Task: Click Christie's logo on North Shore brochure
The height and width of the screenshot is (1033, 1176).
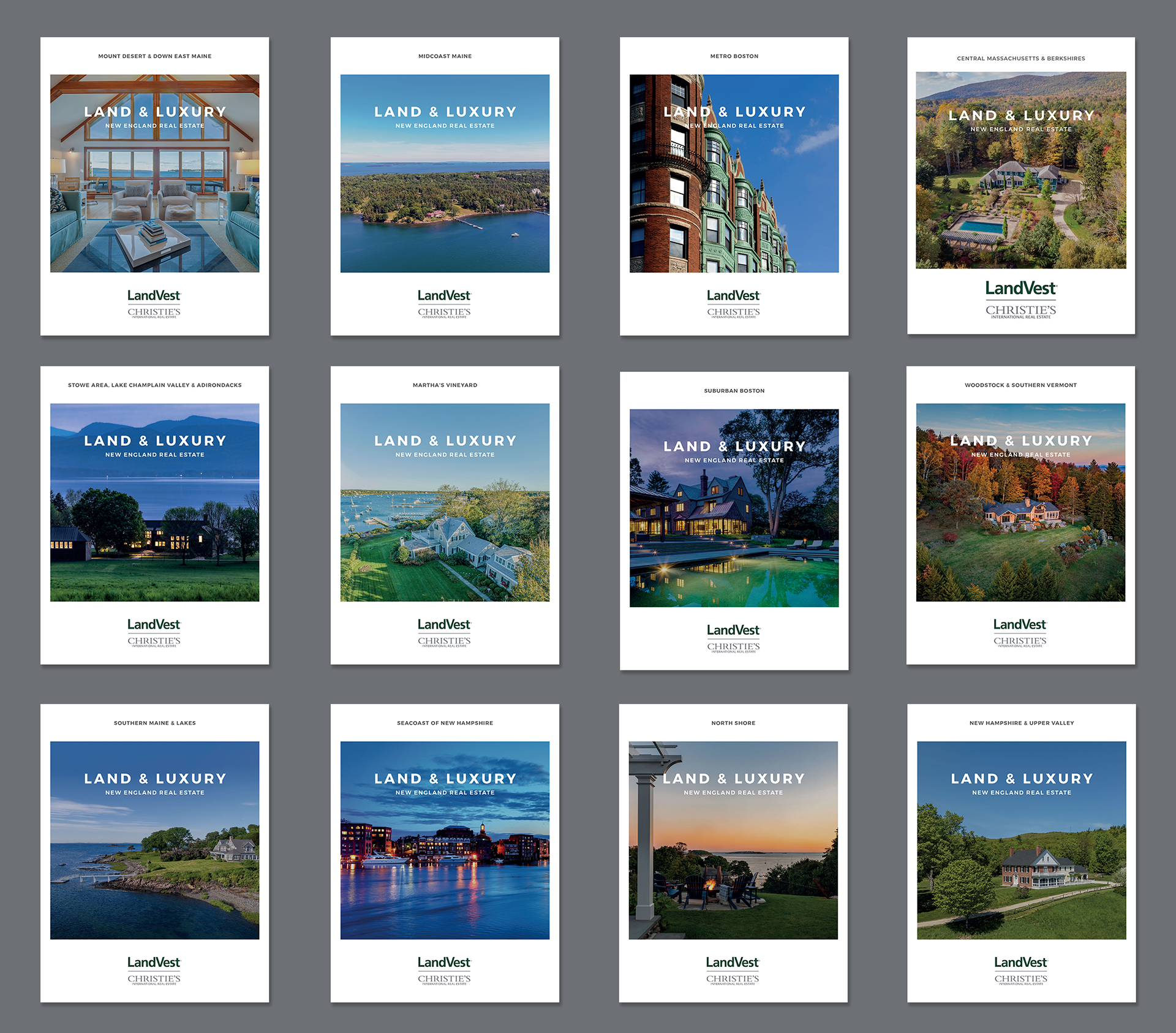Action: 733,979
